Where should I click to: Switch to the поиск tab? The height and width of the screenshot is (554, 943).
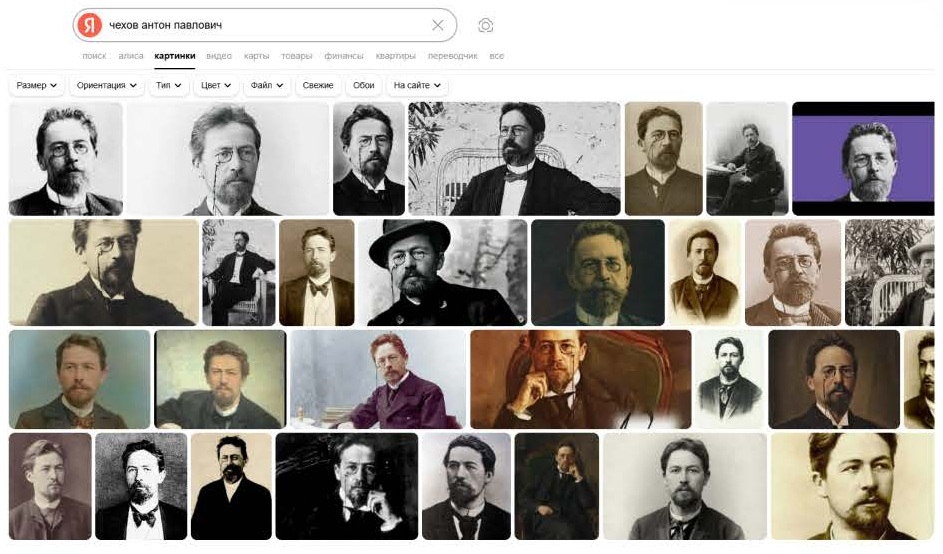94,56
